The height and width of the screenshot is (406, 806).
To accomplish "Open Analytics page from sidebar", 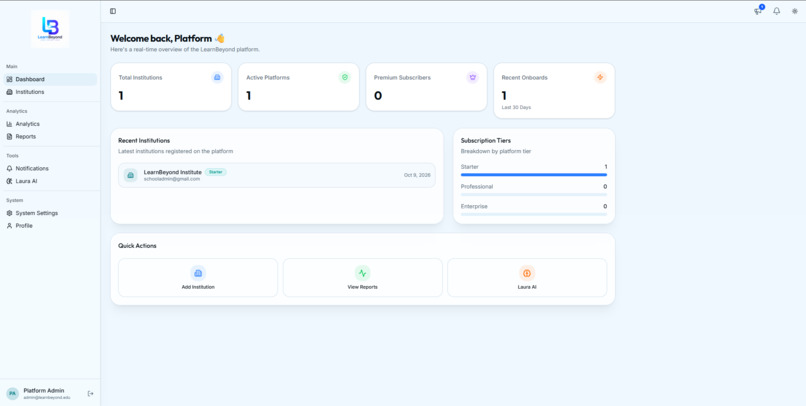I will (x=50, y=124).
